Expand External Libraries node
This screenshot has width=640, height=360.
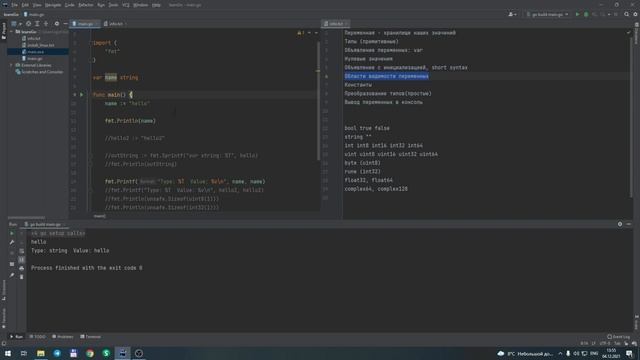click(x=11, y=65)
